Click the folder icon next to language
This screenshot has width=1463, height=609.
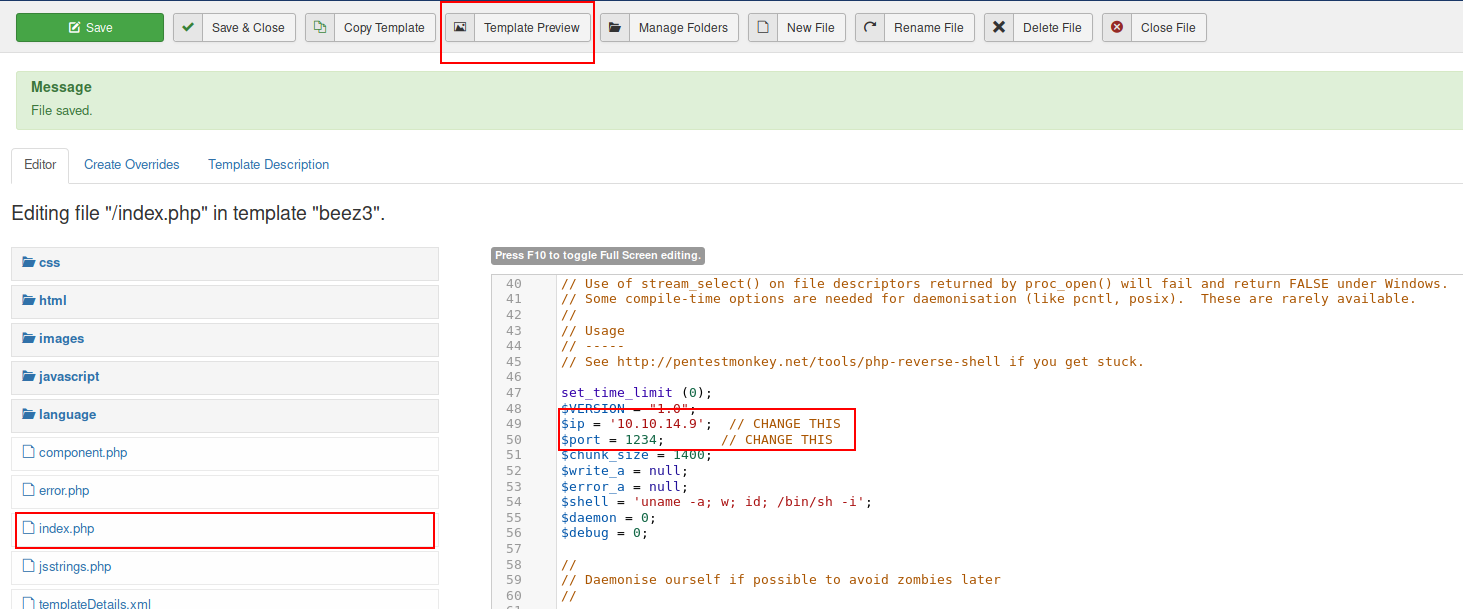pyautogui.click(x=29, y=415)
